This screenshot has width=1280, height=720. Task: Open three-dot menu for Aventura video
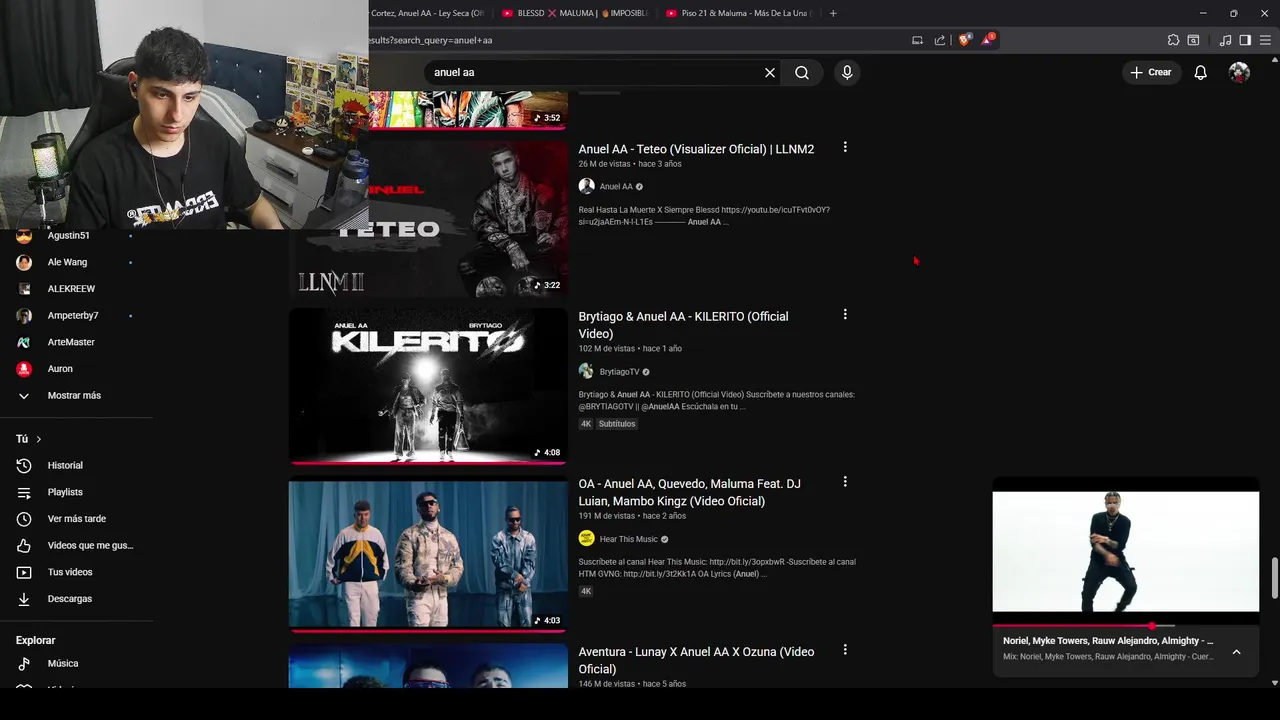tap(845, 649)
